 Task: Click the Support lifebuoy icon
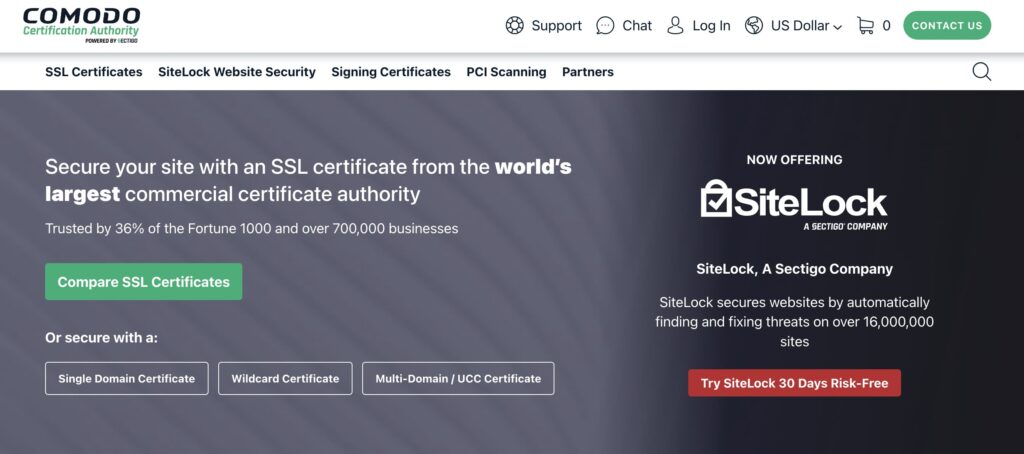tap(515, 25)
